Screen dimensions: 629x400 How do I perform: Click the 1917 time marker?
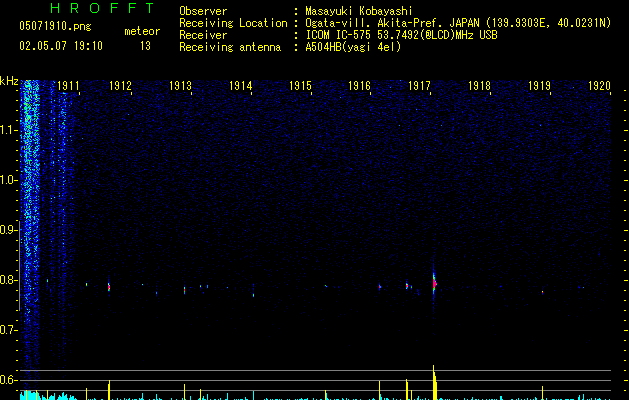click(x=419, y=86)
